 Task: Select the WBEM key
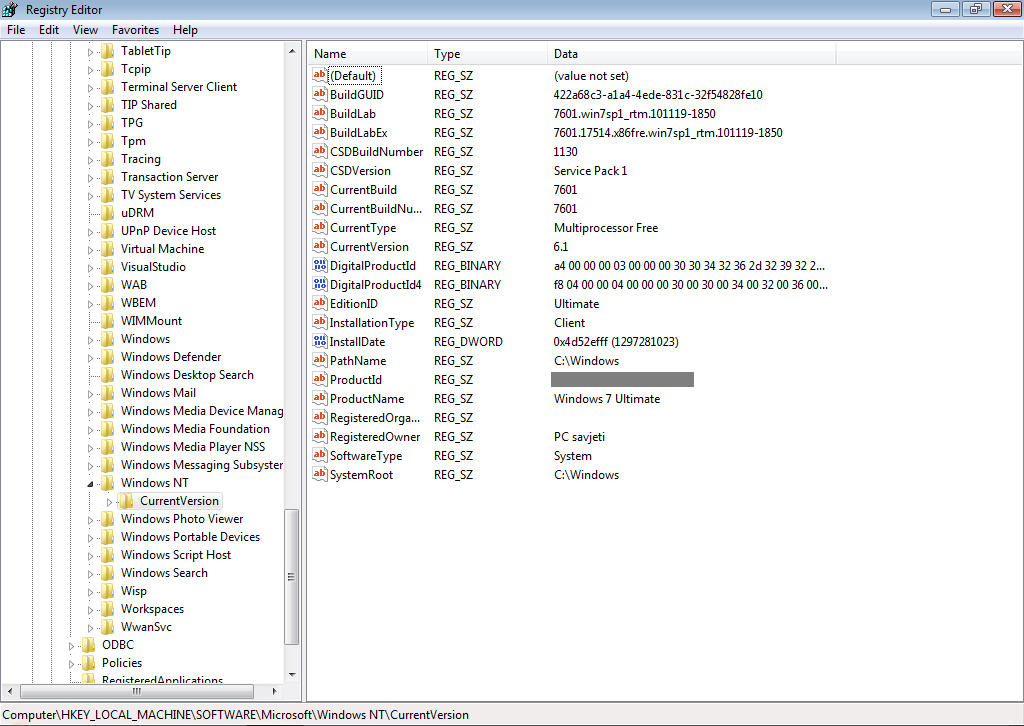coord(138,303)
